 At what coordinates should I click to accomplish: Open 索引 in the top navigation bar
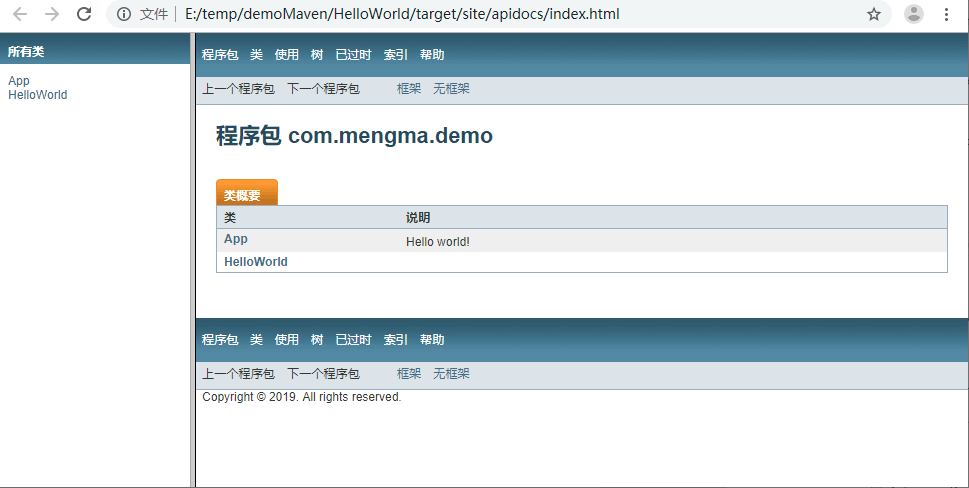click(396, 55)
